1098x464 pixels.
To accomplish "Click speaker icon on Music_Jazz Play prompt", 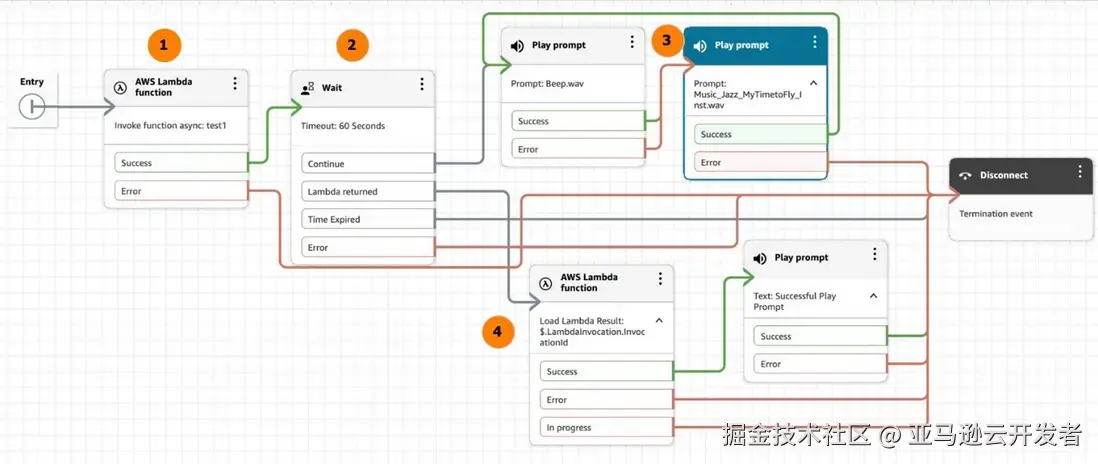I will pos(700,46).
